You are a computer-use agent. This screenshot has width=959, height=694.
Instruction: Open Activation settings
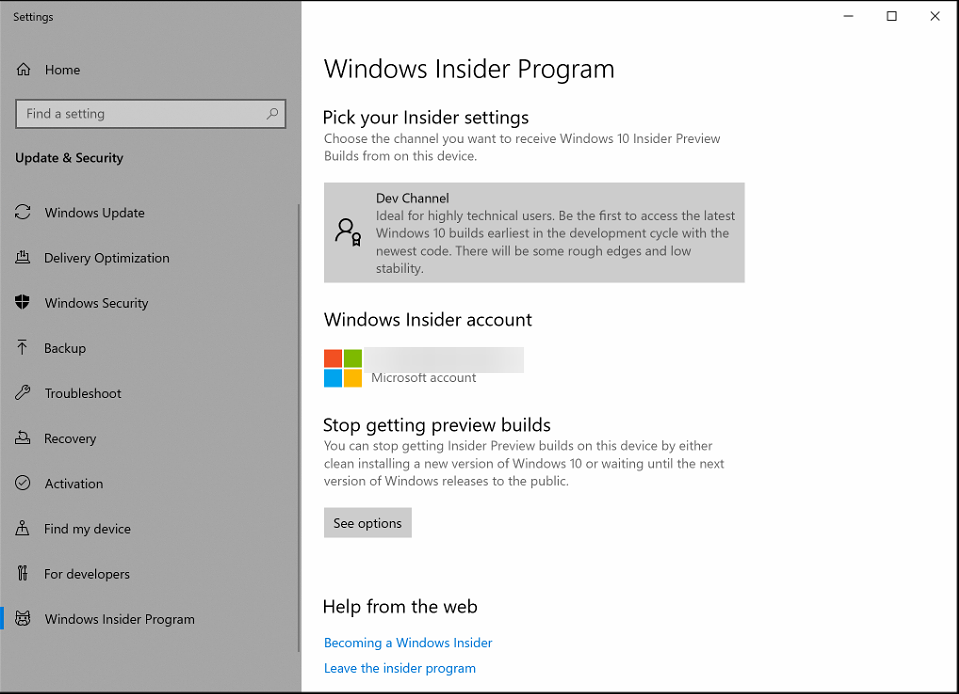150,484
